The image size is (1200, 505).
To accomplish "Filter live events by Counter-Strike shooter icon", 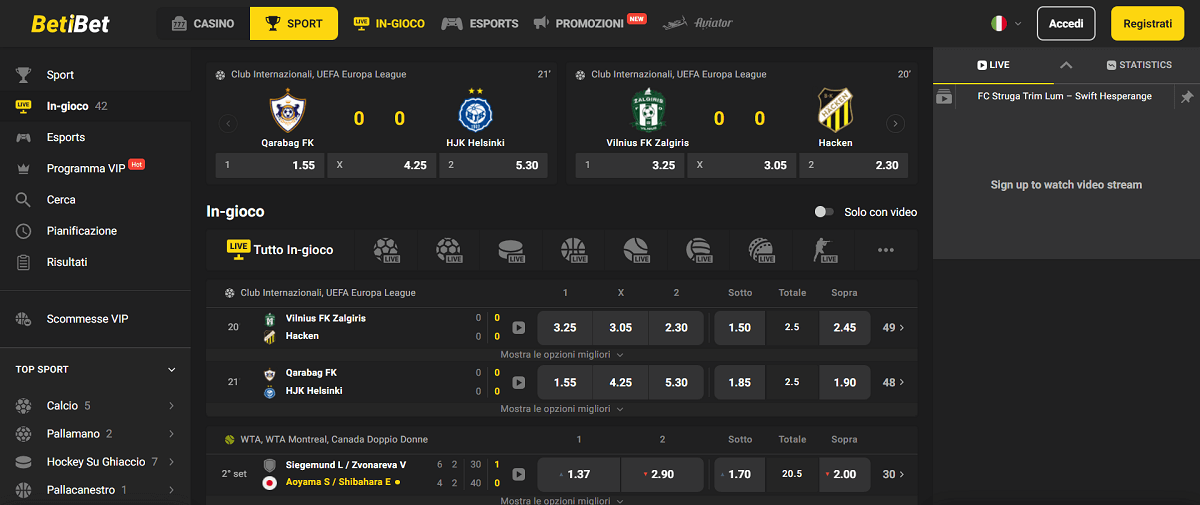I will point(823,250).
